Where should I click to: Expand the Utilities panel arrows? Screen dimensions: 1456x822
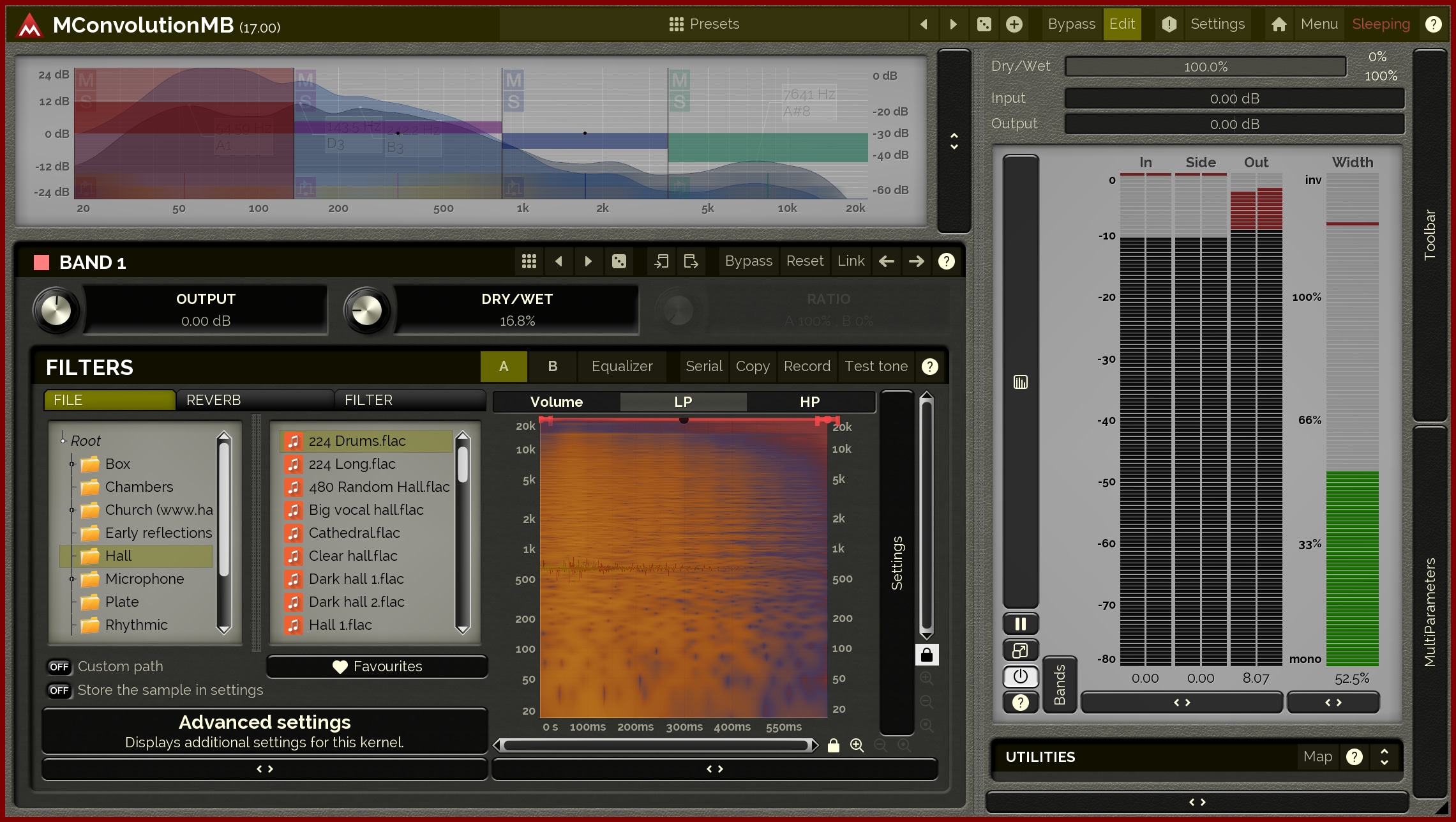click(x=1384, y=757)
